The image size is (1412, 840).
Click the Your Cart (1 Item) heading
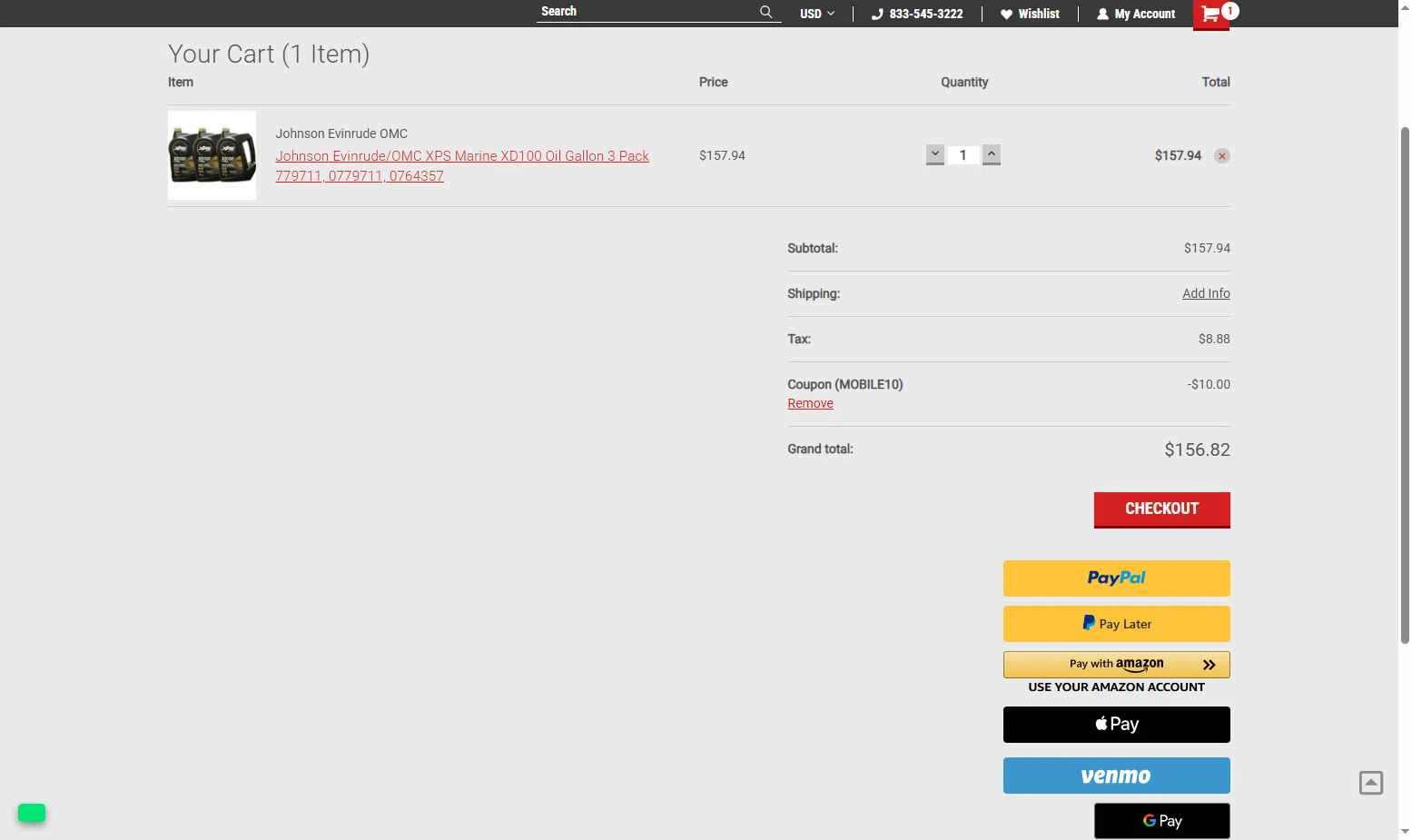point(269,54)
